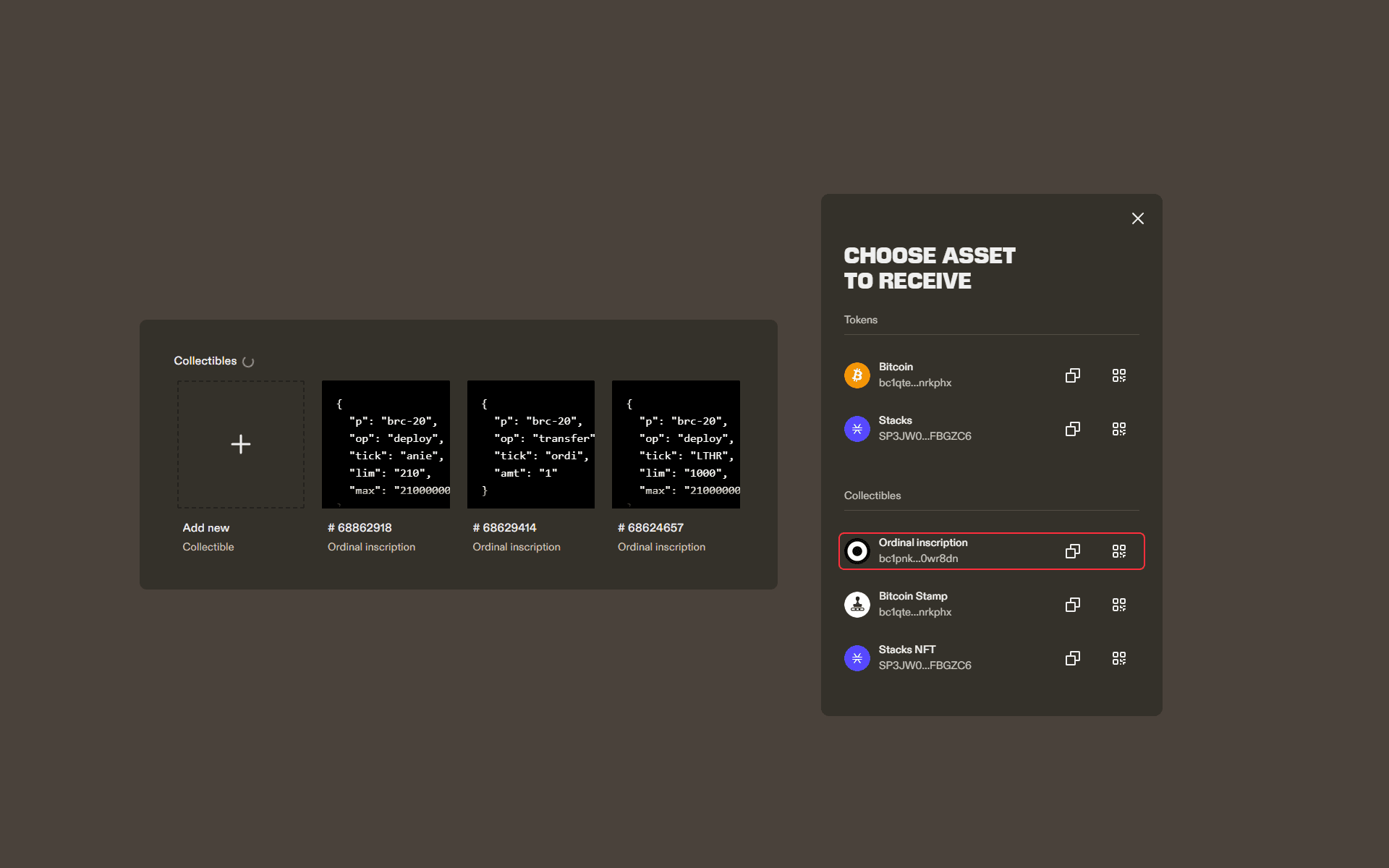1389x868 pixels.
Task: Copy the Bitcoin address
Action: pos(1072,375)
